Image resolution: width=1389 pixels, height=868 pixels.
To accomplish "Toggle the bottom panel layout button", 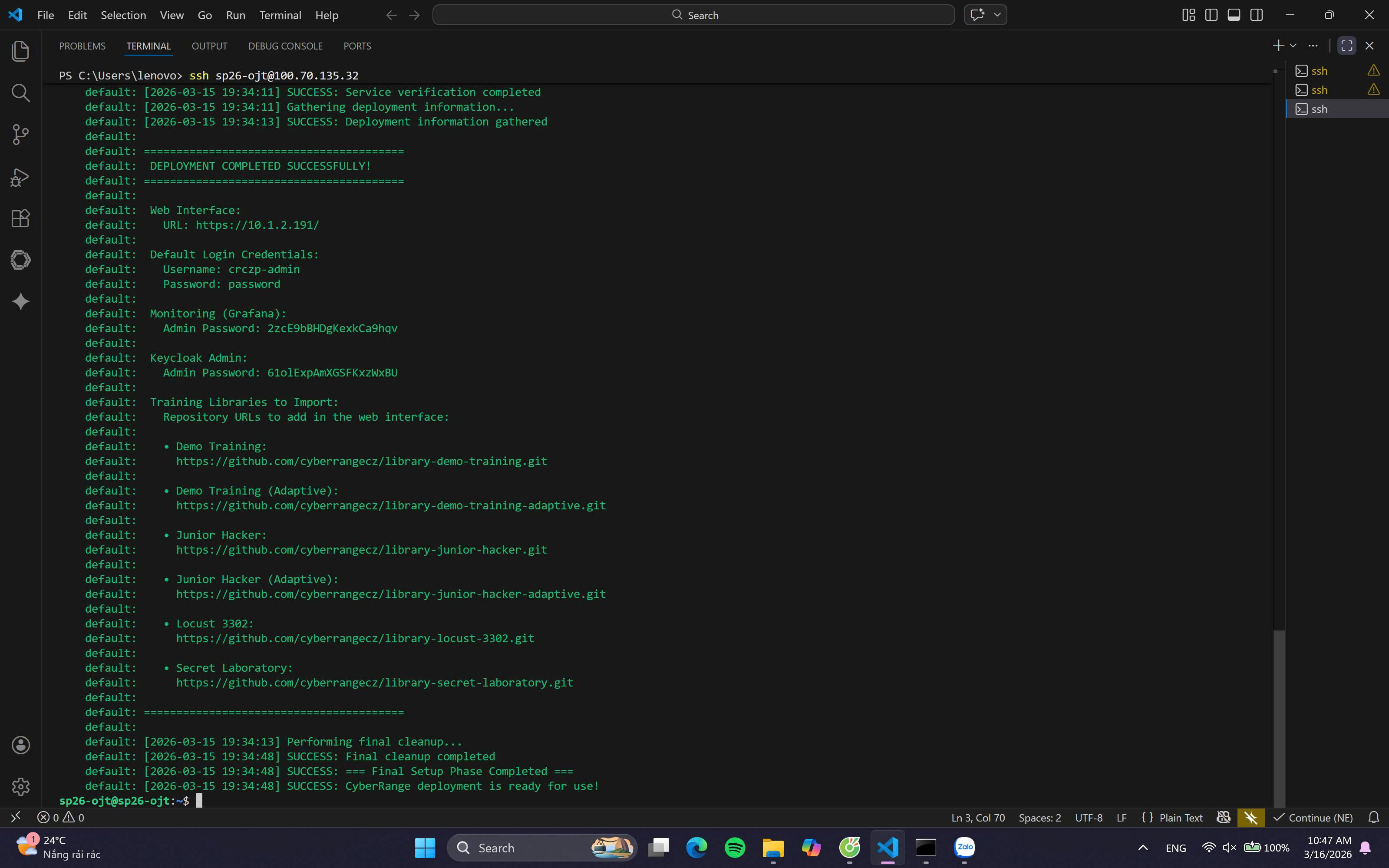I will [1234, 15].
